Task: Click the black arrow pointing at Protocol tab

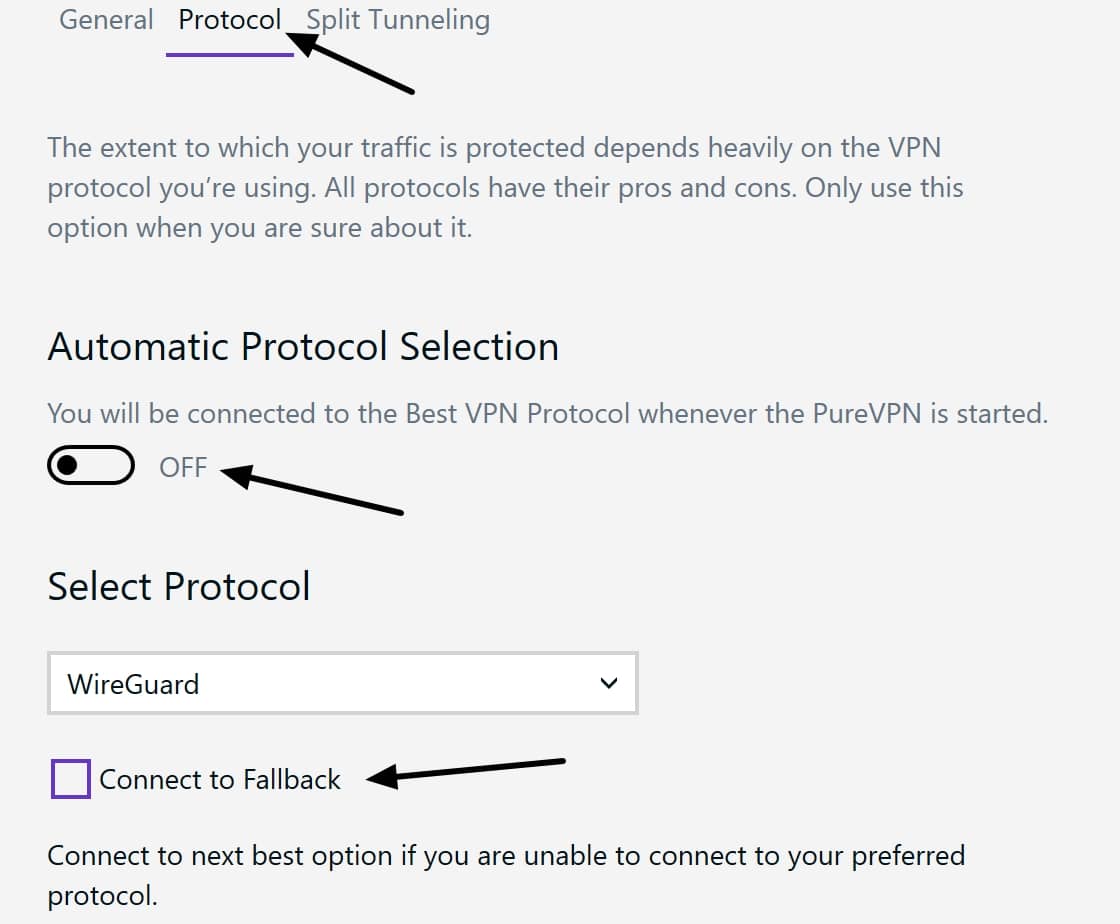Action: tap(349, 62)
